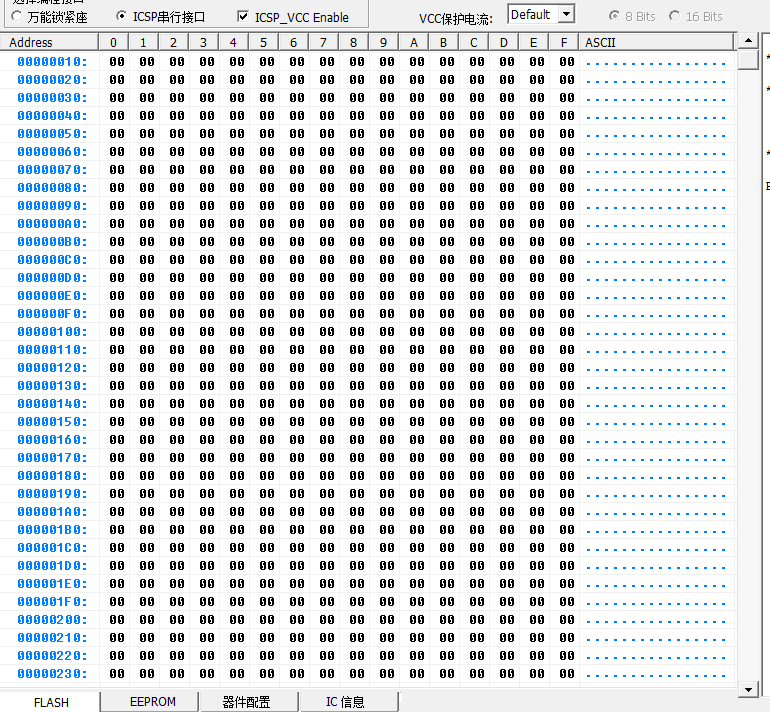
Task: Click the vertical scrollbar thumb
Action: tap(747, 59)
